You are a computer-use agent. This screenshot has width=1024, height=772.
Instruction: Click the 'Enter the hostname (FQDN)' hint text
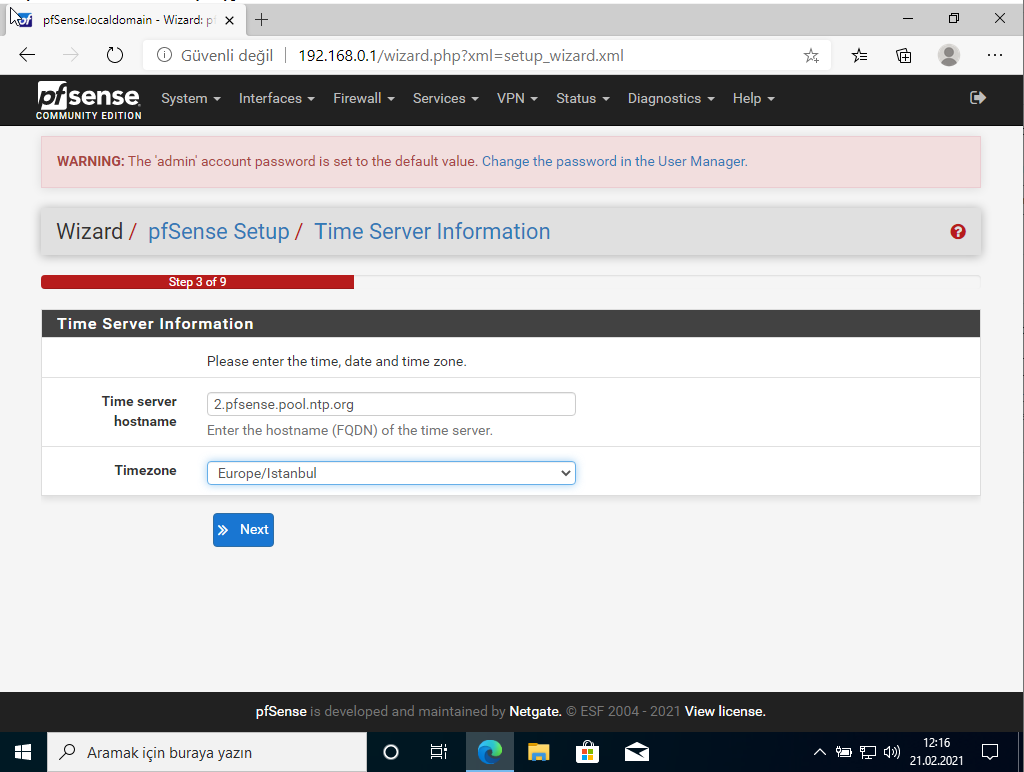click(x=349, y=430)
